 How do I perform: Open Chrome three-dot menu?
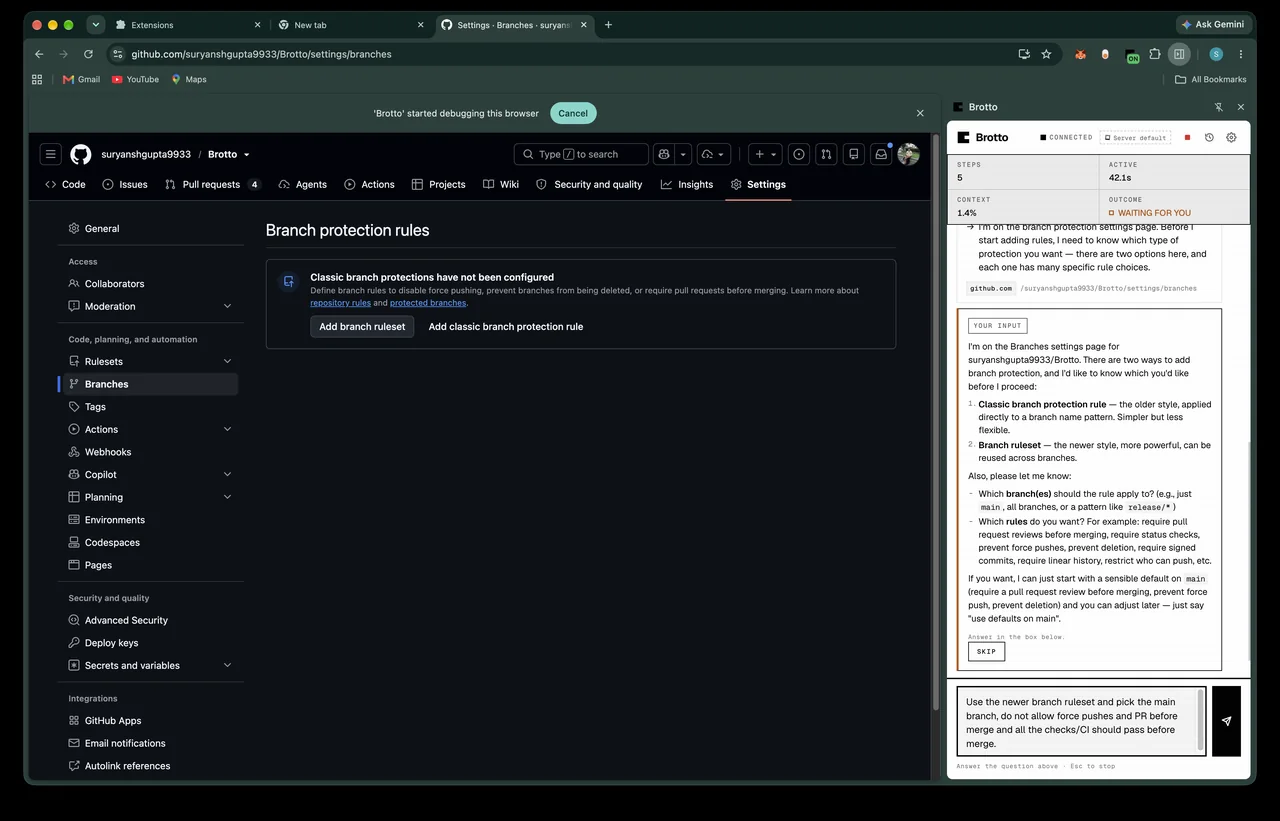click(x=1241, y=54)
